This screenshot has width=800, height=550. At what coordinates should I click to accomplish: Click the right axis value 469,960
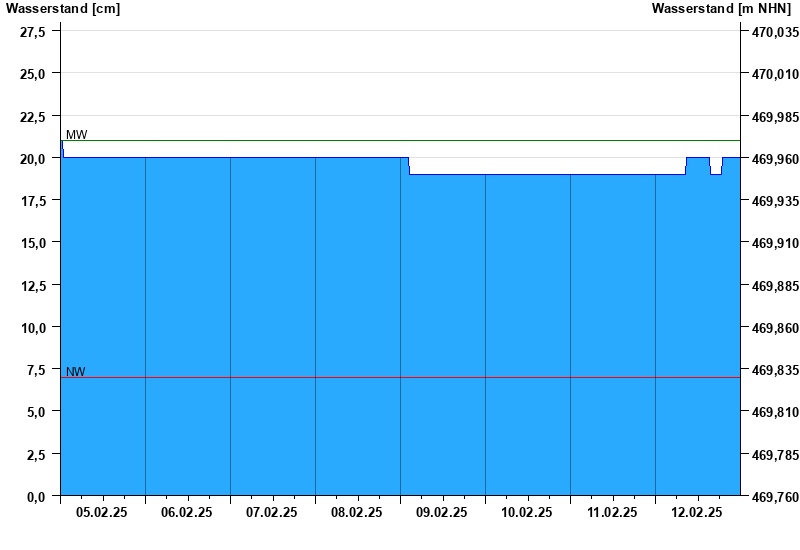(x=776, y=159)
